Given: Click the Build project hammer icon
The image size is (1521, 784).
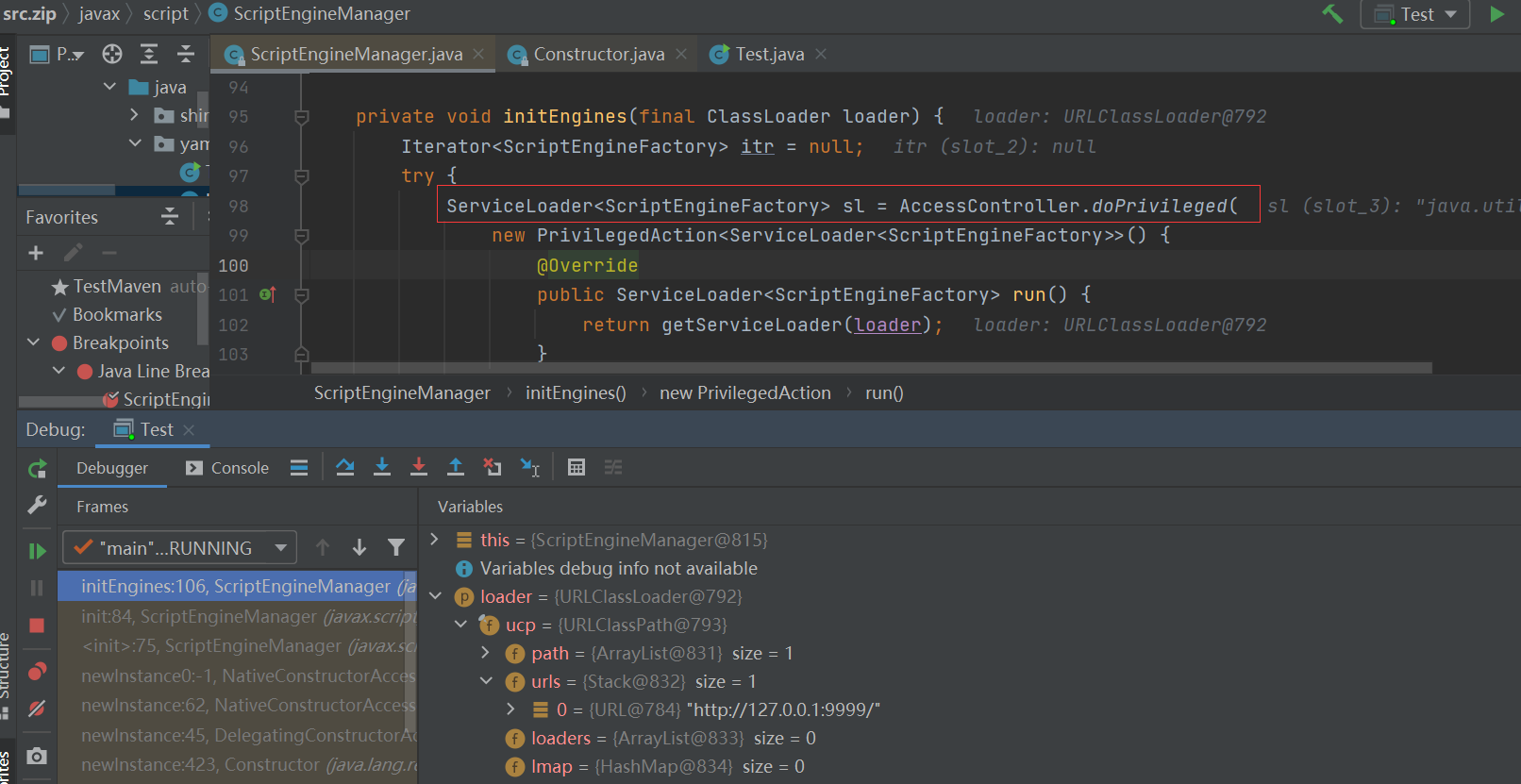Looking at the screenshot, I should click(x=1332, y=14).
